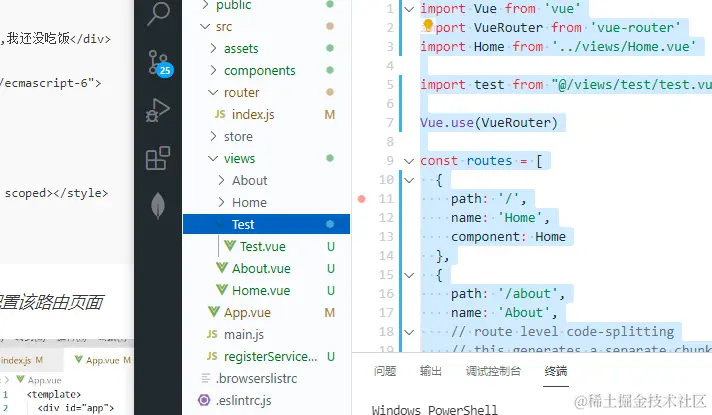
Task: Fold the comment block at line 18
Action: pyautogui.click(x=409, y=332)
